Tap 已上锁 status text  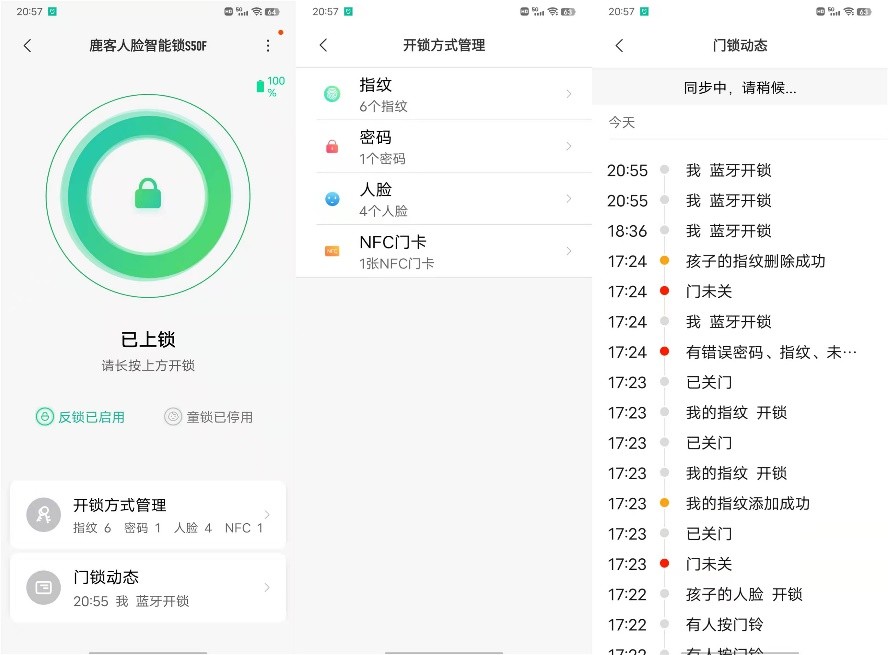pos(148,339)
